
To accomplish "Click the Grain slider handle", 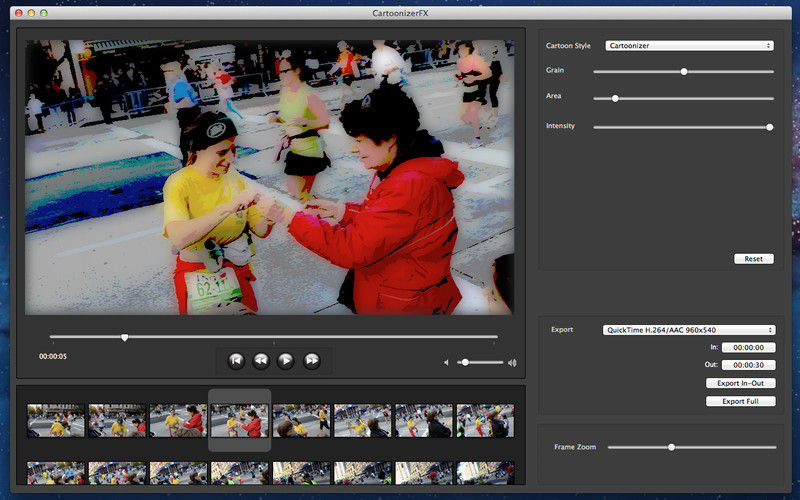I will coord(684,72).
